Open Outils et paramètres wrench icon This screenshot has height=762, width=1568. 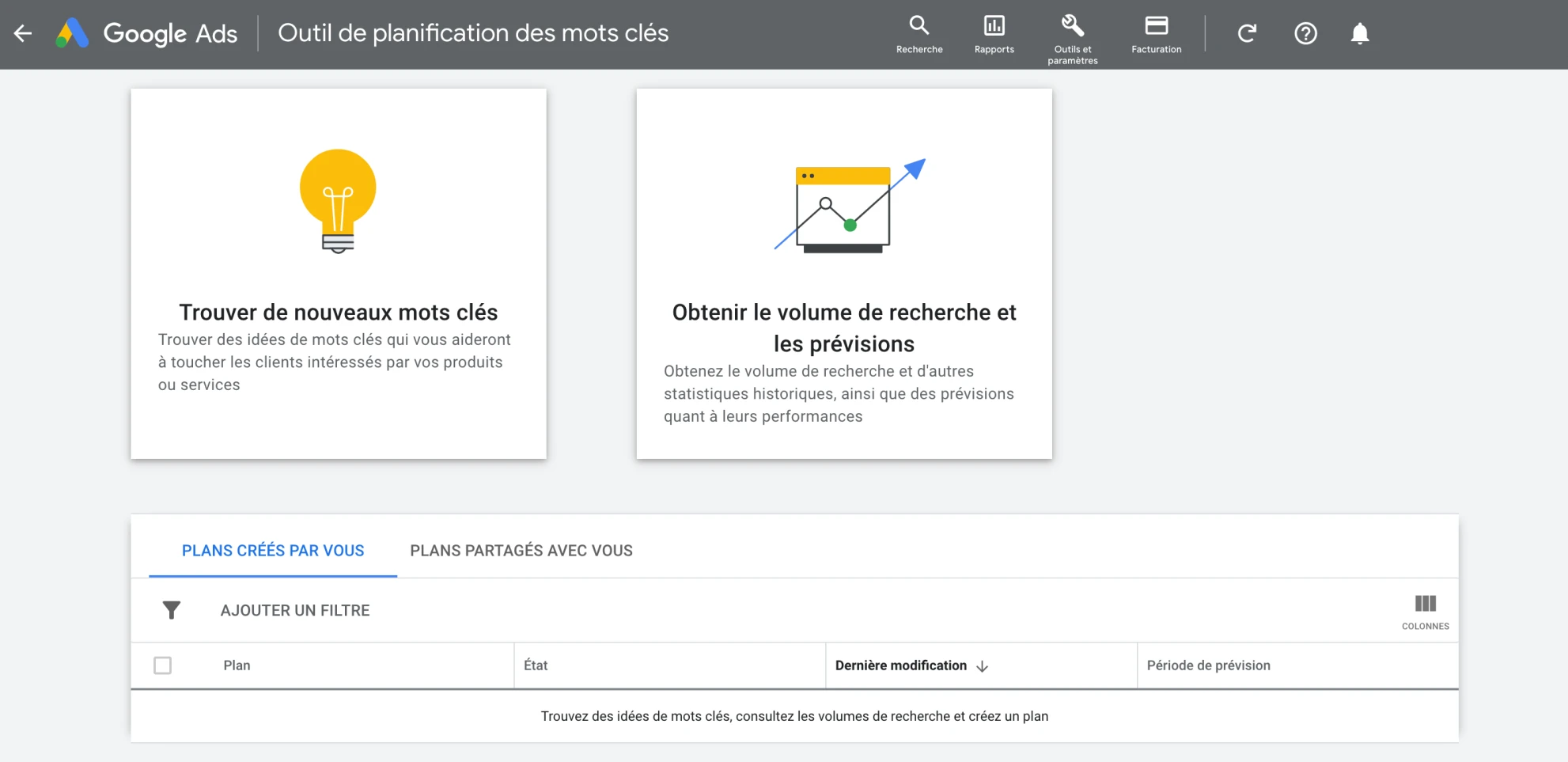pos(1072,28)
